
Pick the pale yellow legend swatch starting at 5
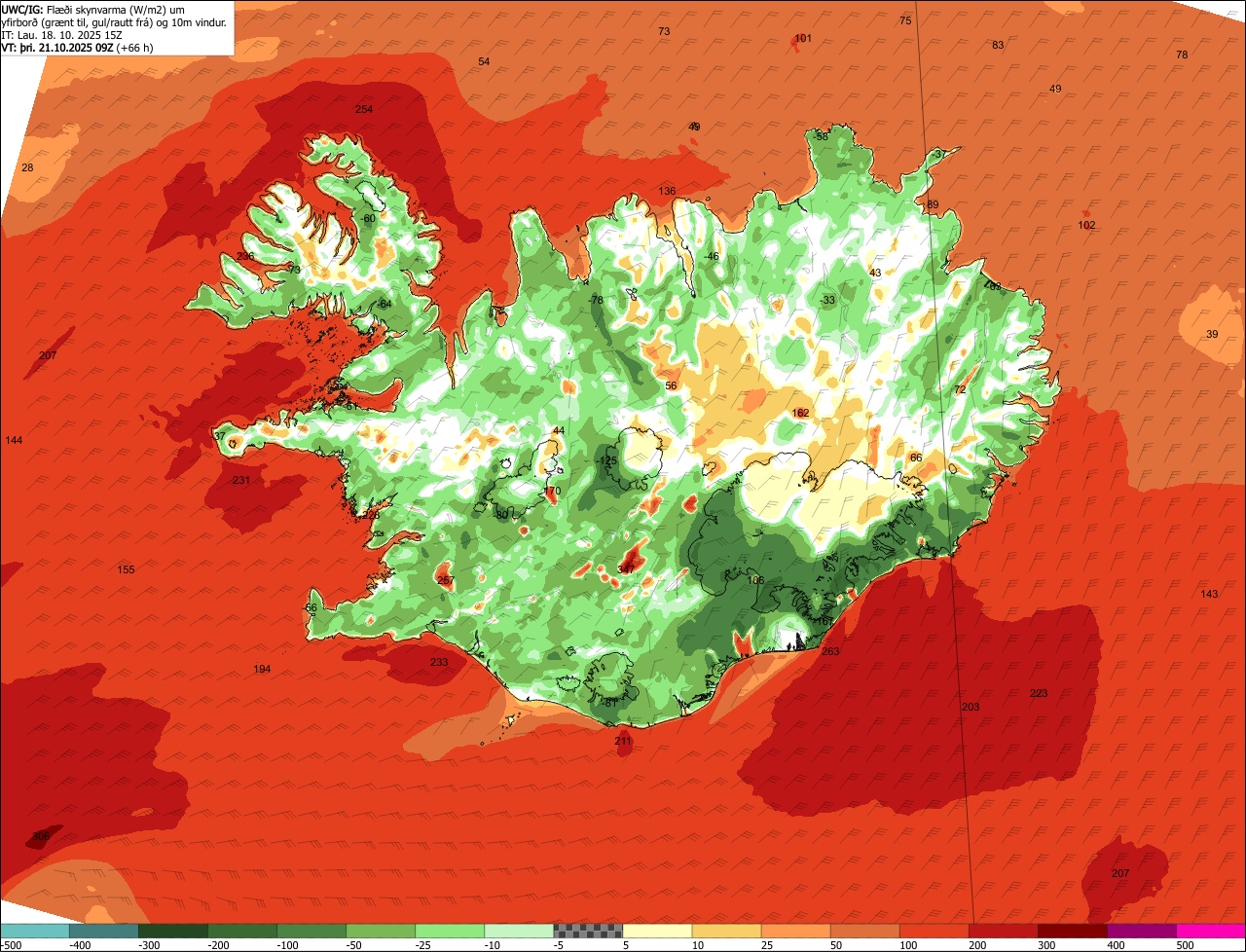click(657, 931)
